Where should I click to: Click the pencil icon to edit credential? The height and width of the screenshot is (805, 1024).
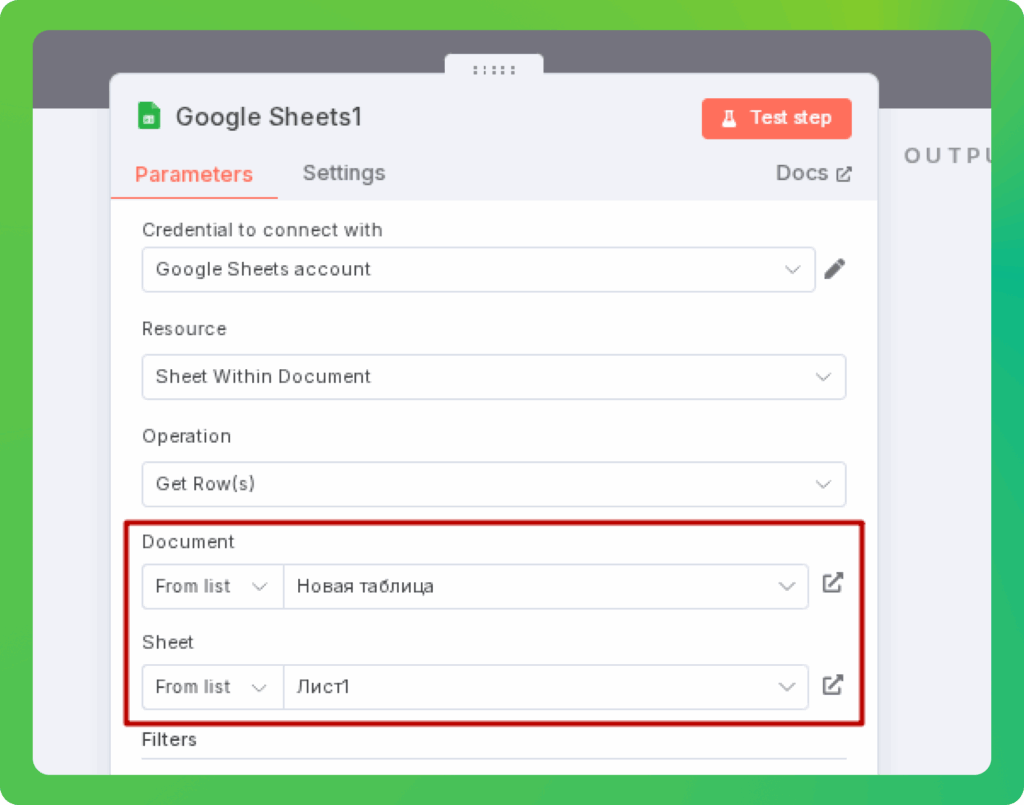pyautogui.click(x=835, y=269)
